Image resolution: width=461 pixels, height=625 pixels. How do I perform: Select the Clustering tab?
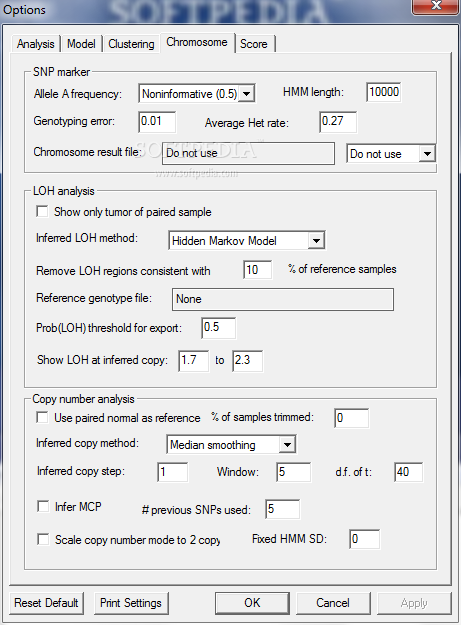pyautogui.click(x=131, y=43)
